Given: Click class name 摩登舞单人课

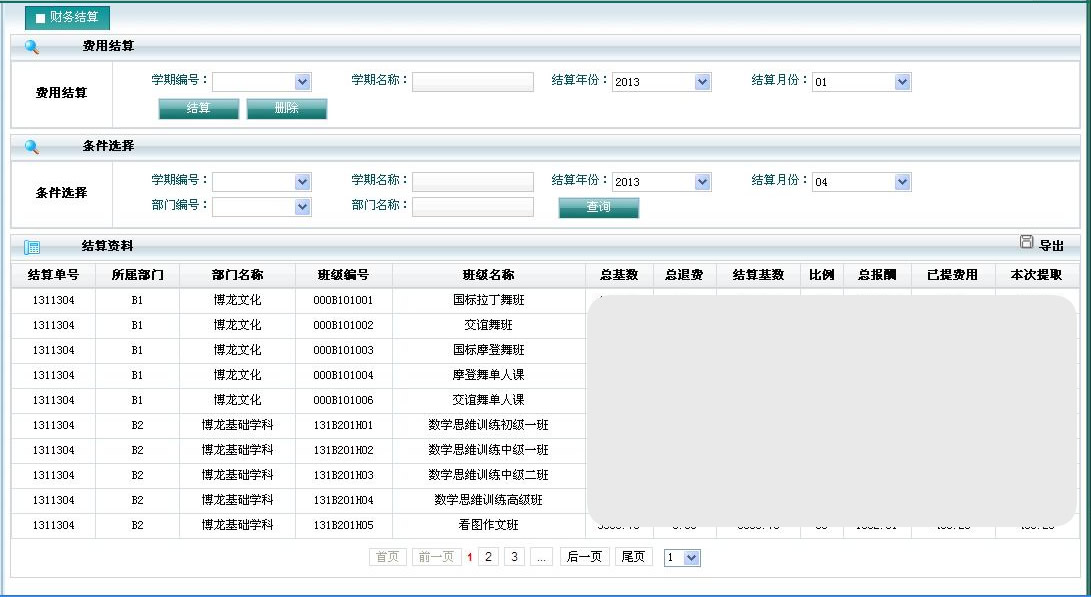Looking at the screenshot, I should click(x=488, y=375).
